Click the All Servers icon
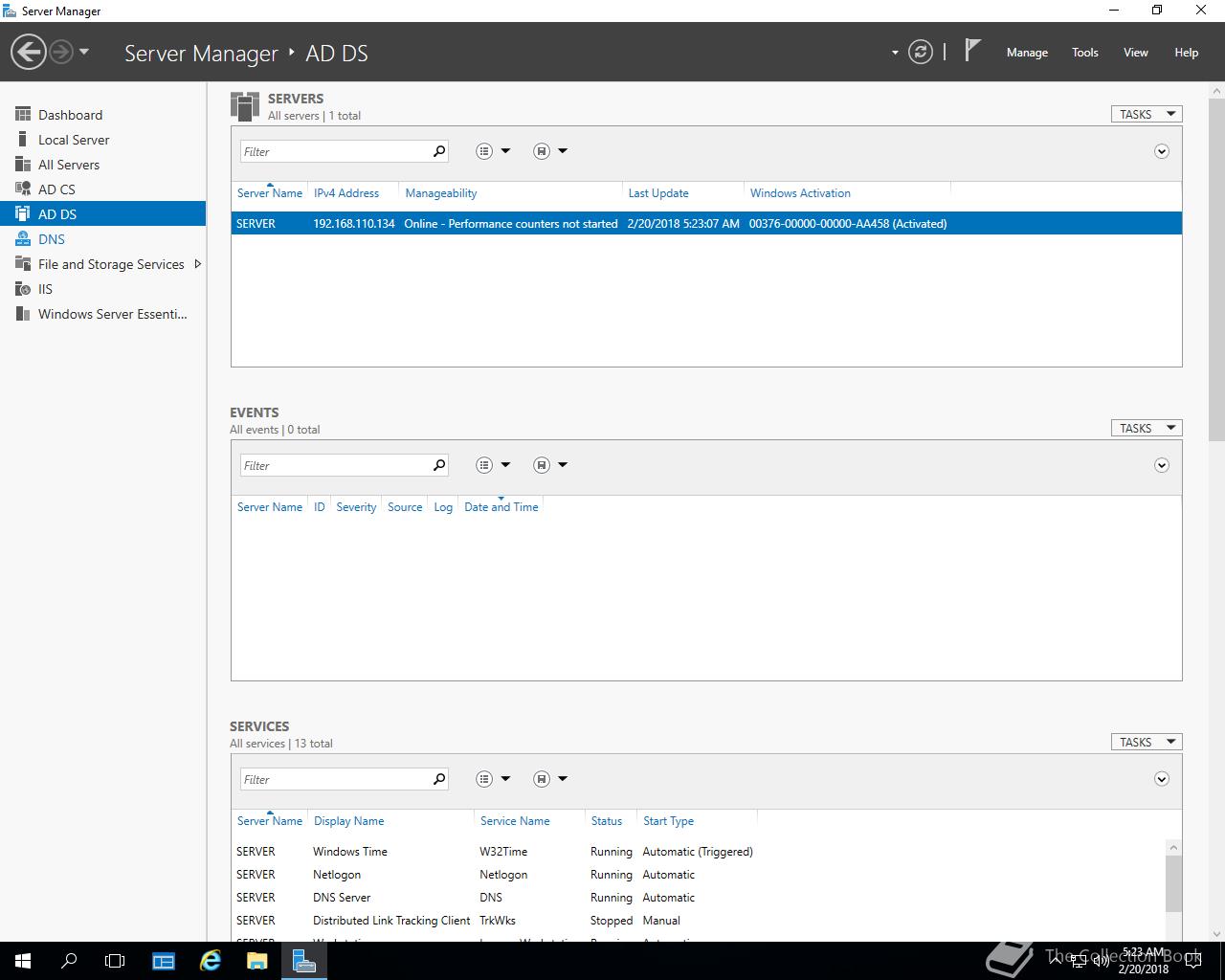 pyautogui.click(x=23, y=165)
